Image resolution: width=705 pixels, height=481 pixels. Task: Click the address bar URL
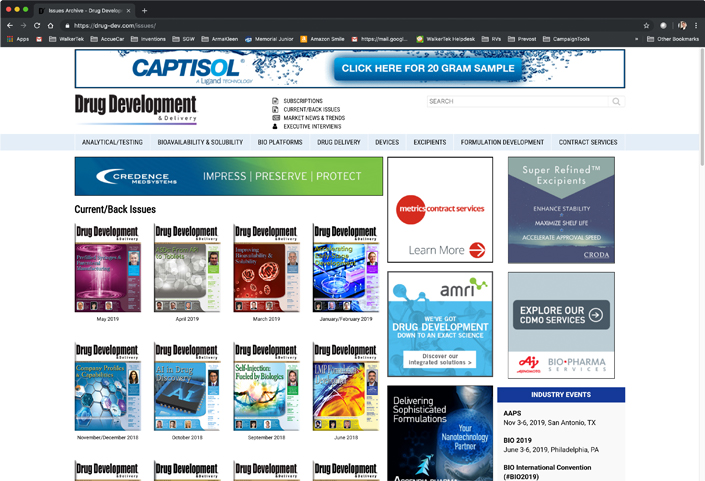[x=115, y=26]
